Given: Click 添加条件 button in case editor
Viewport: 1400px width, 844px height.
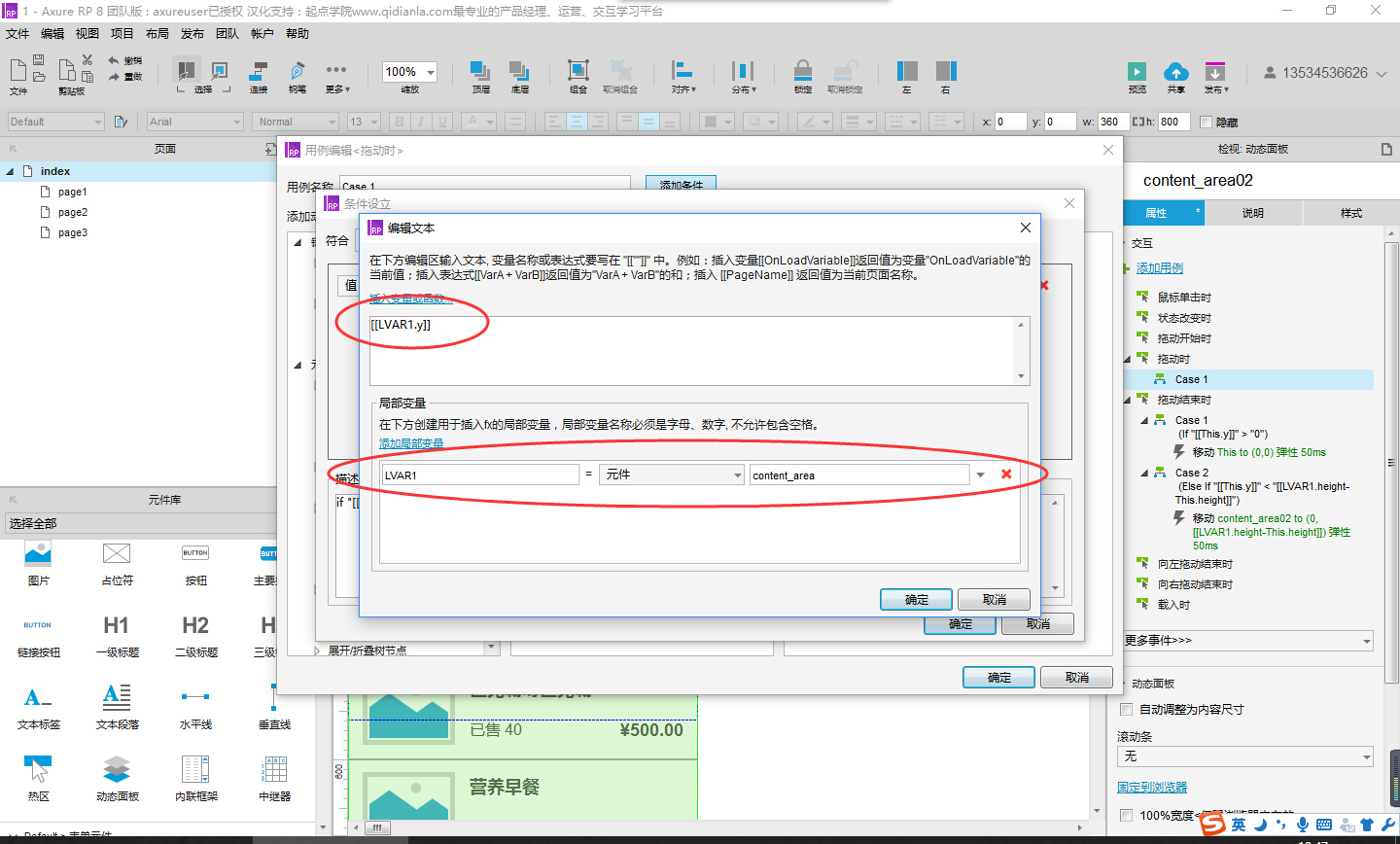Looking at the screenshot, I should 681,184.
